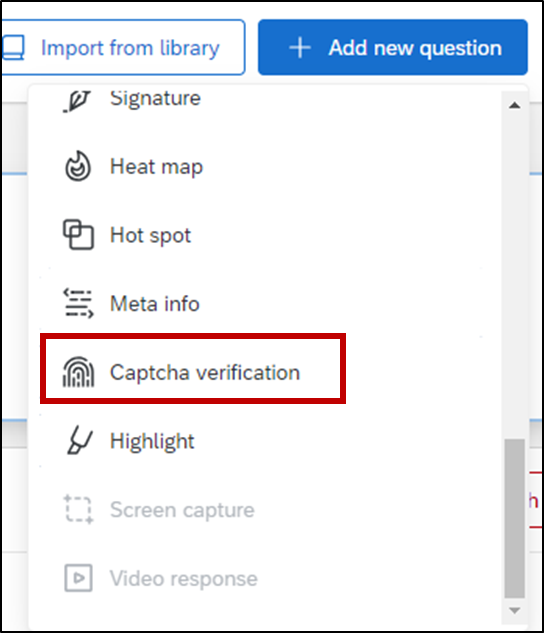This screenshot has width=544, height=633.
Task: Click the scrollbar up arrow
Action: 514,106
